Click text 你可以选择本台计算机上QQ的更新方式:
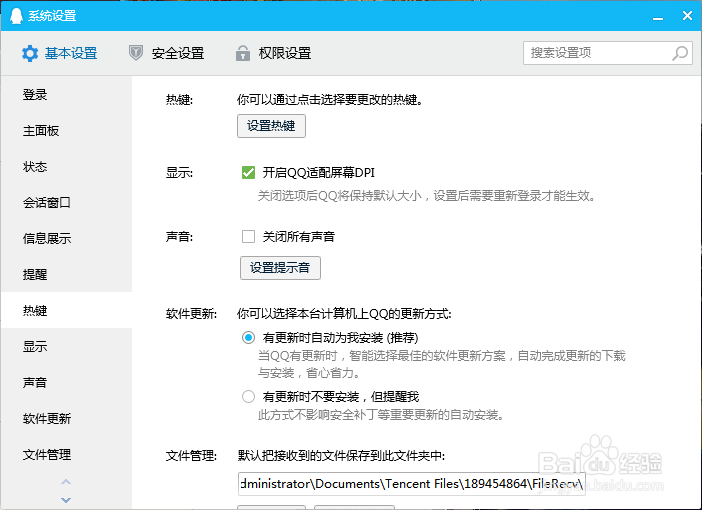Screen dimensions: 702x510 coord(344,314)
